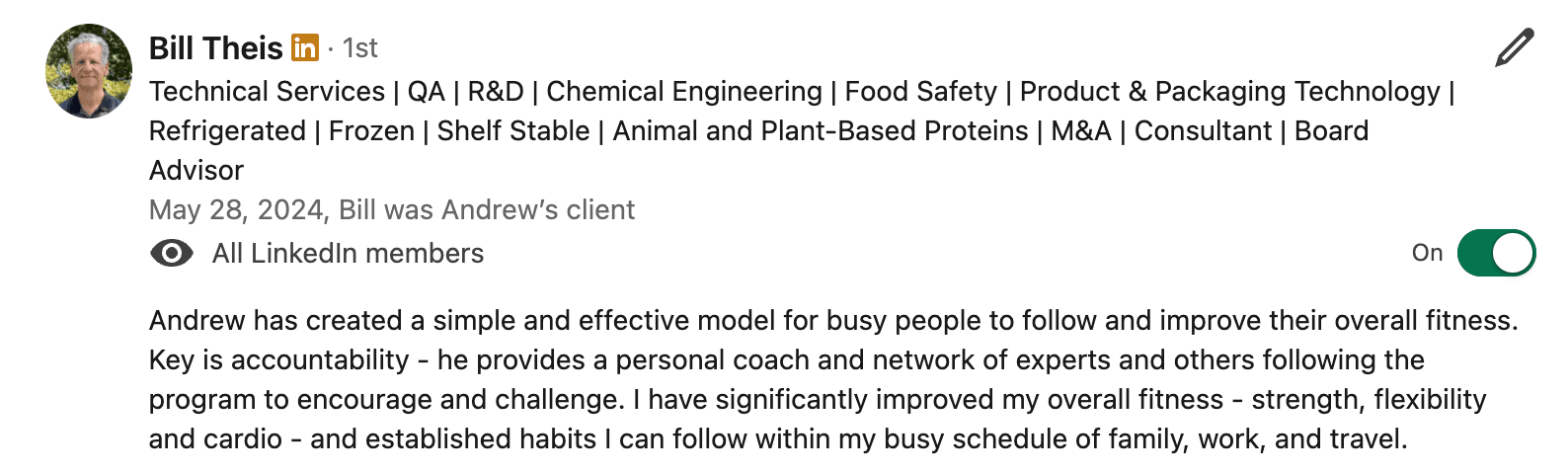
Task: Open Bill Theis's profile photo
Action: click(89, 71)
